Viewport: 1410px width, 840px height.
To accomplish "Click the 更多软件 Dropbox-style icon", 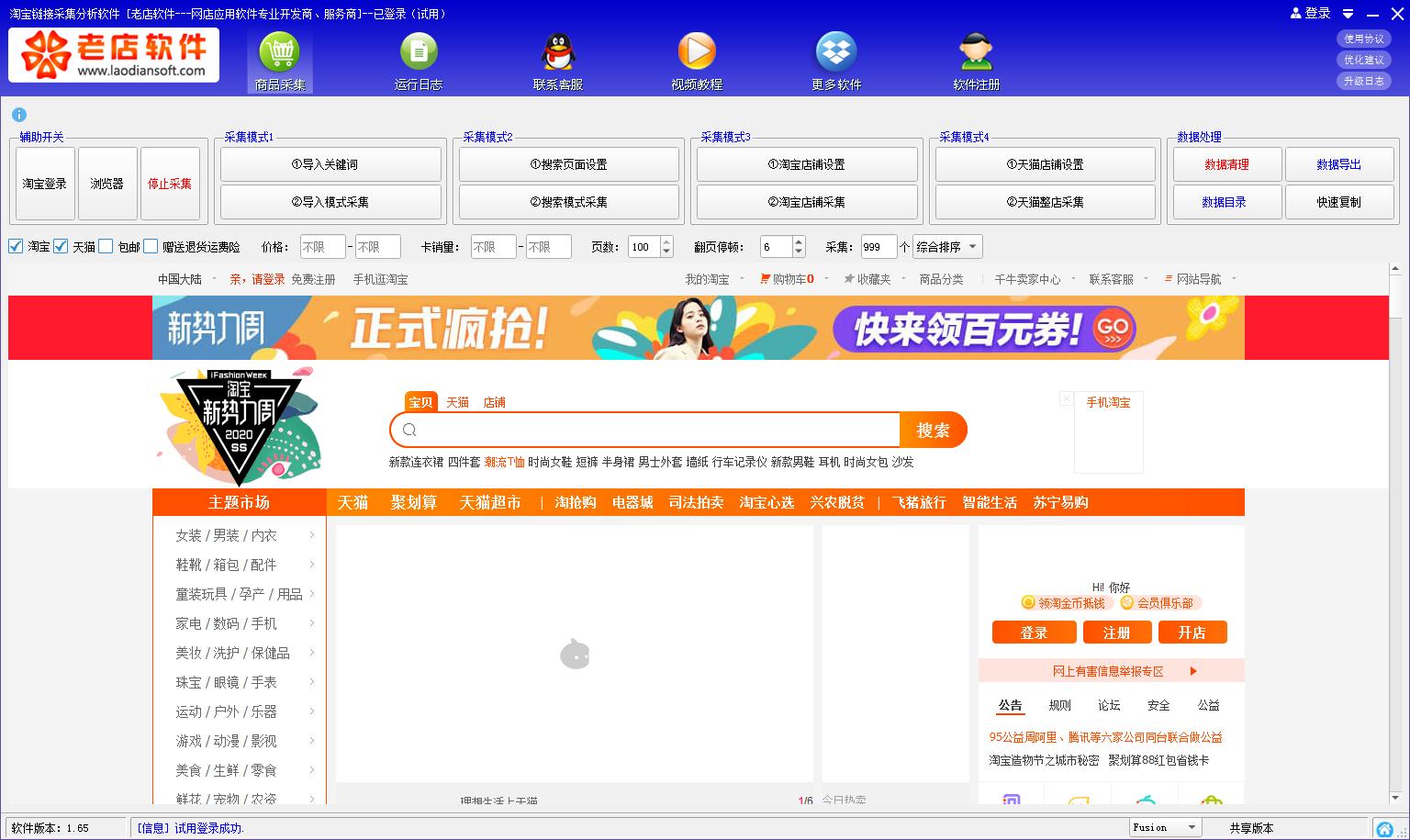I will [836, 52].
